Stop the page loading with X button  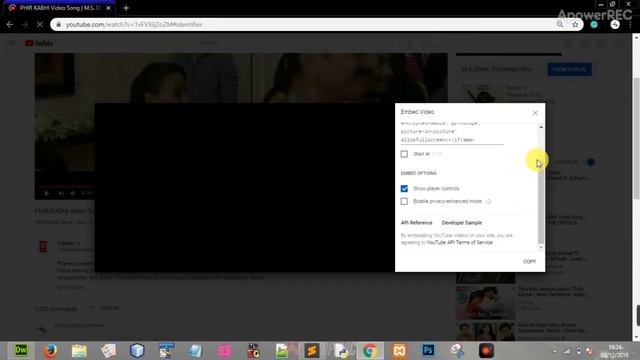click(40, 24)
